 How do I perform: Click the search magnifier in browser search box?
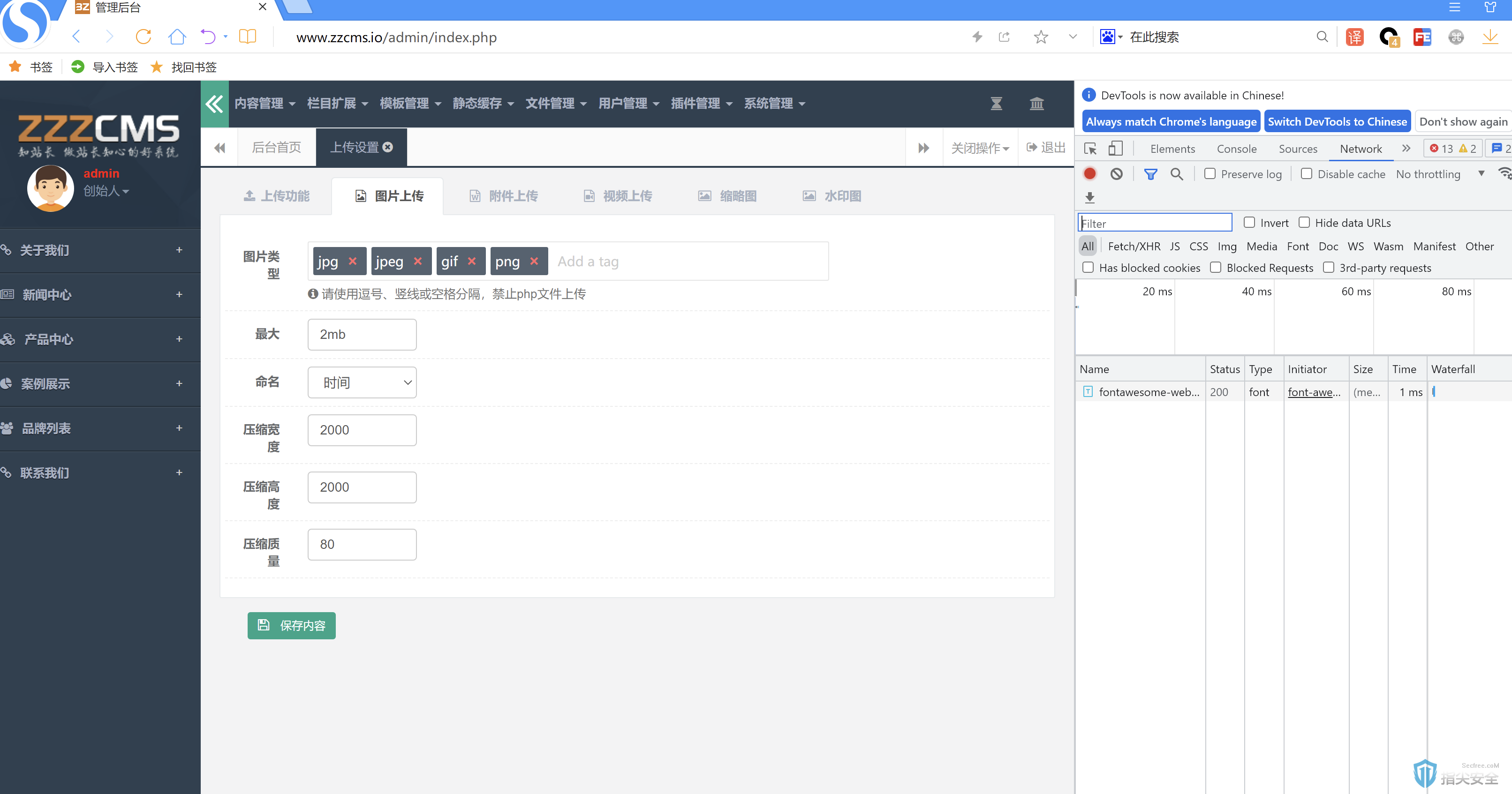tap(1322, 37)
